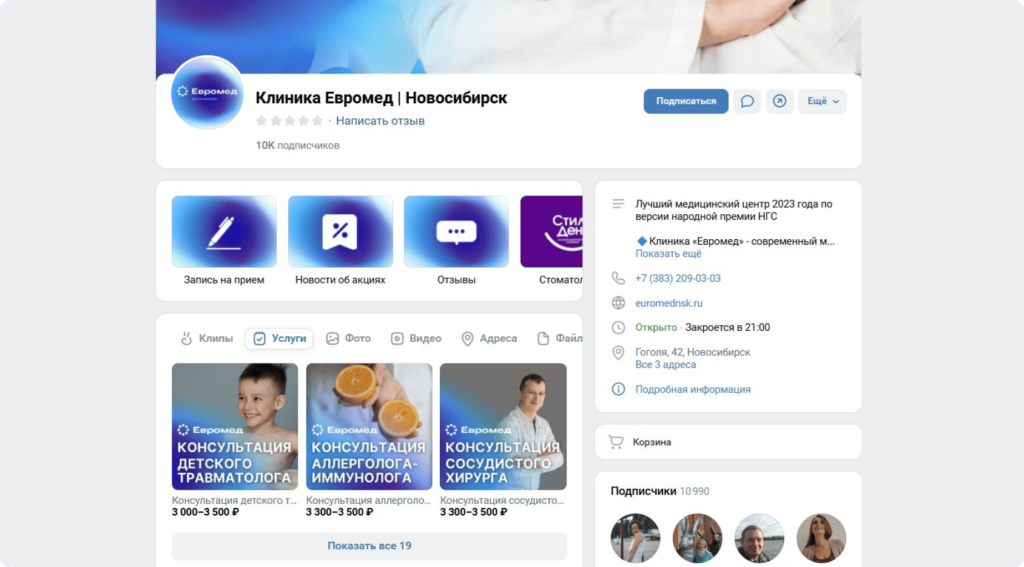Open the Все 3 адреса link
This screenshot has width=1024, height=567.
665,364
